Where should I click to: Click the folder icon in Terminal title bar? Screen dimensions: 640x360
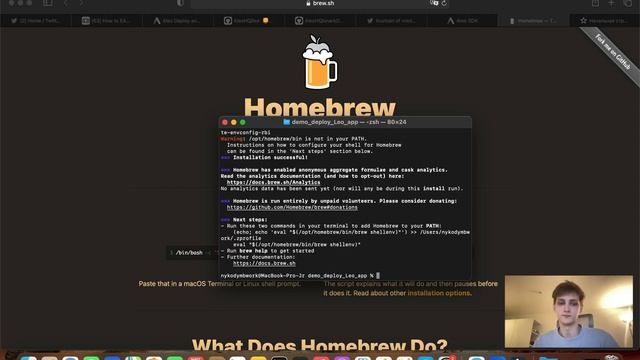click(287, 122)
